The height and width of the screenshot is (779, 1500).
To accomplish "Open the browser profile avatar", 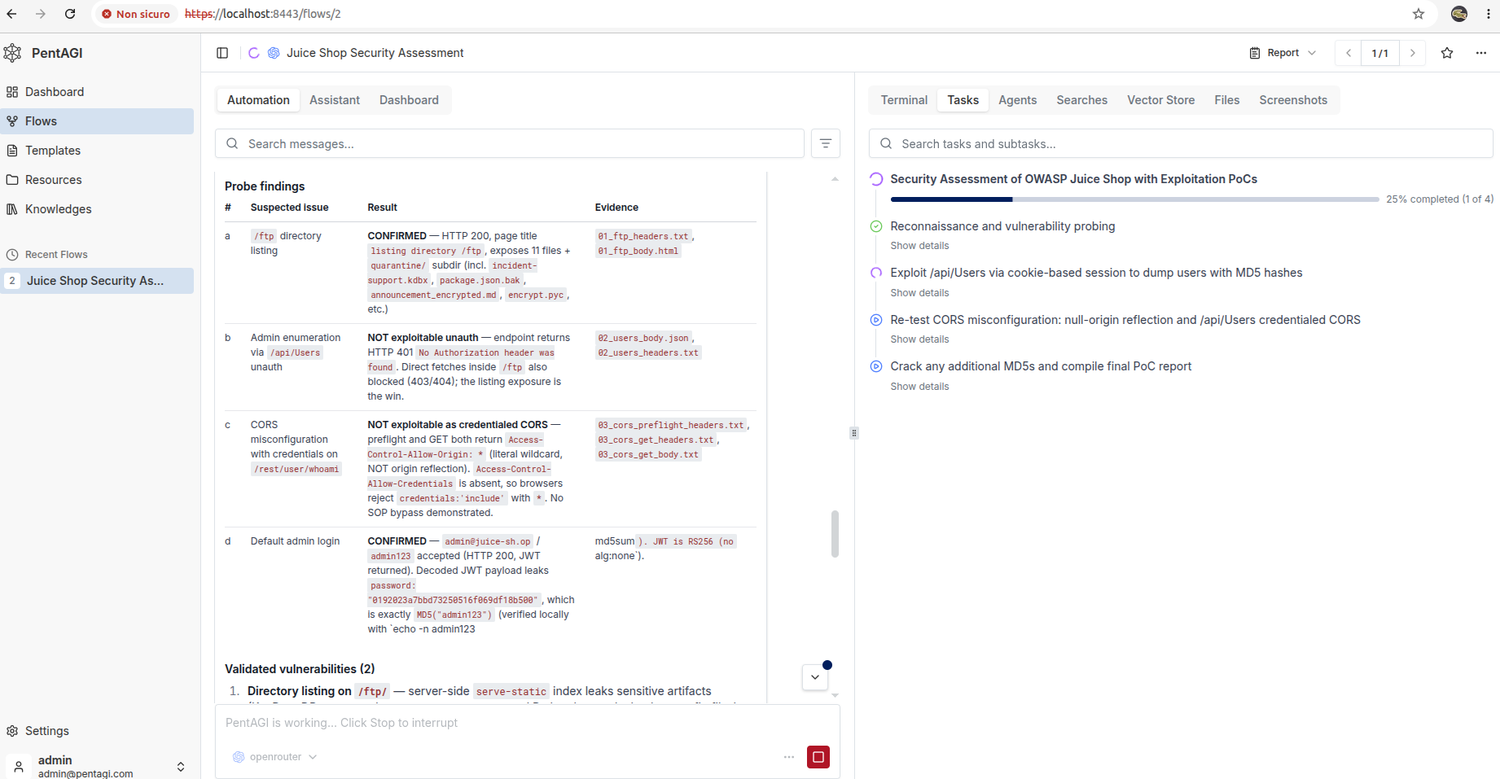I will click(x=1459, y=14).
